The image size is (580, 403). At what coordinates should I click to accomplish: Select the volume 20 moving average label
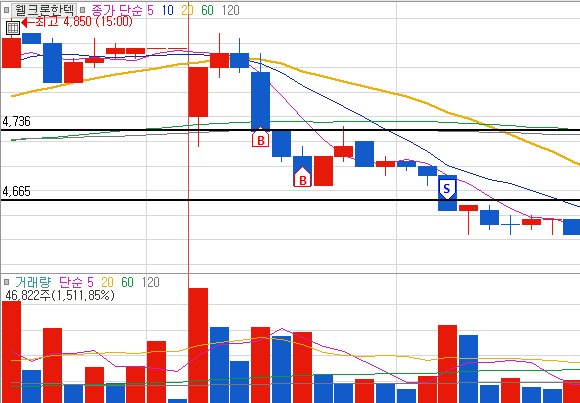(107, 282)
